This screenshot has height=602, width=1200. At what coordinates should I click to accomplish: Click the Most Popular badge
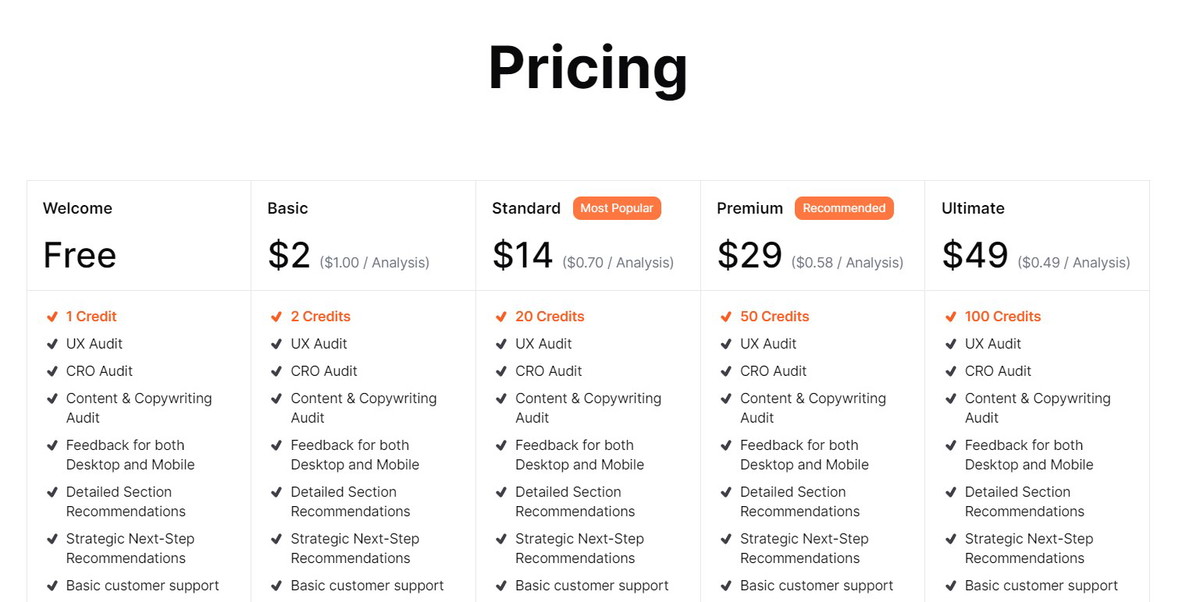pos(617,208)
